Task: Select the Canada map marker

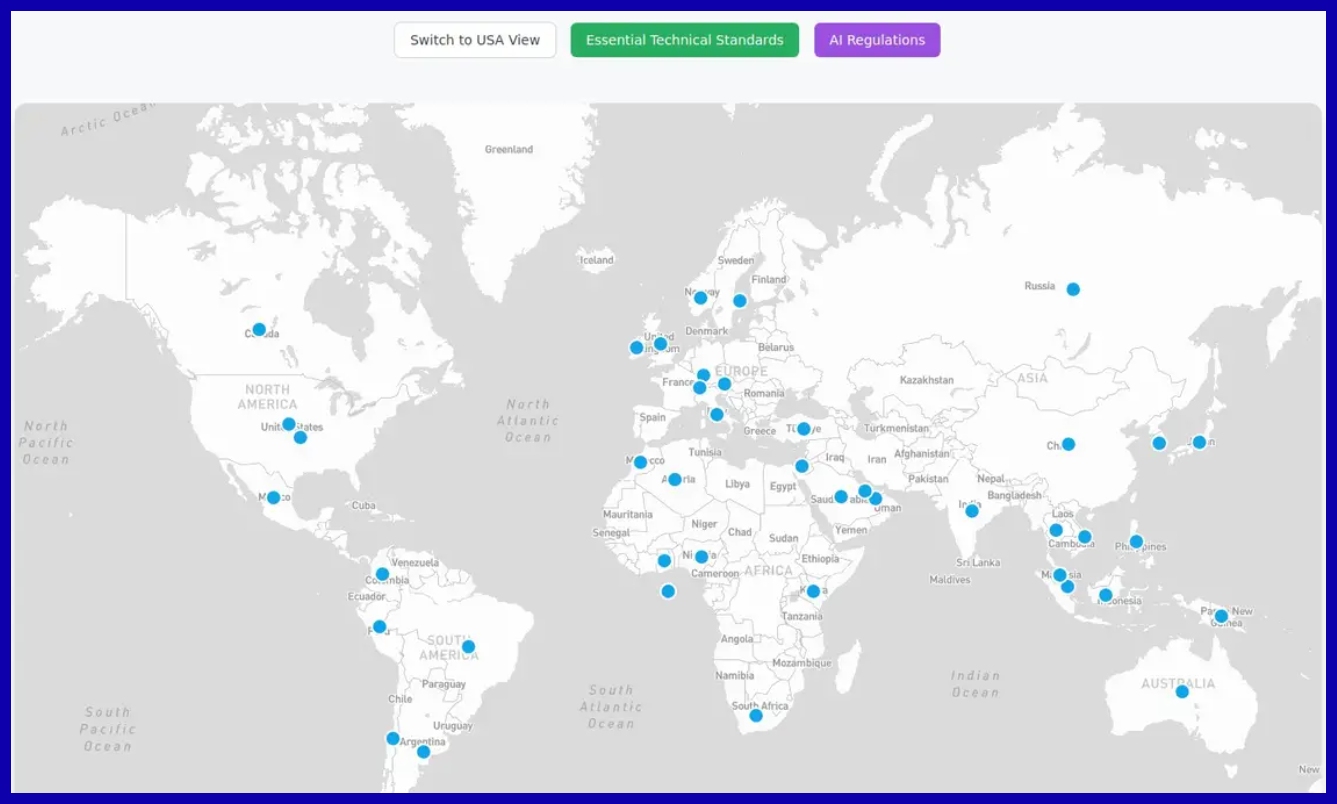Action: 259,330
